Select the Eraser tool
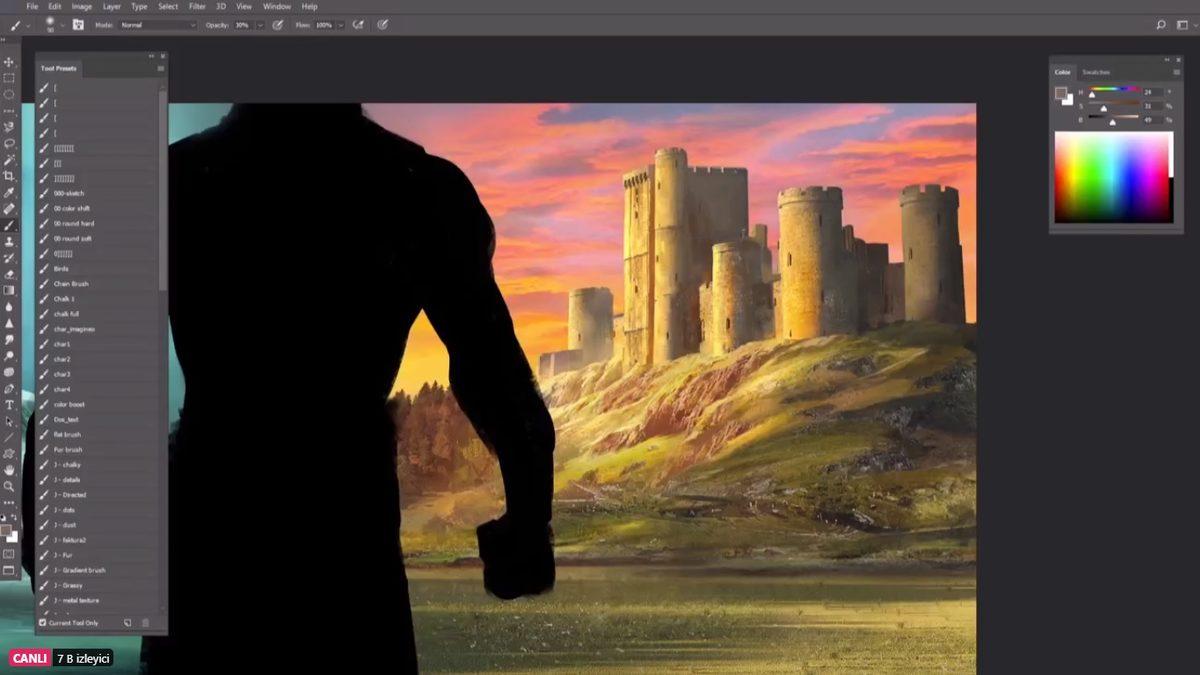The height and width of the screenshot is (675, 1200). (9, 274)
